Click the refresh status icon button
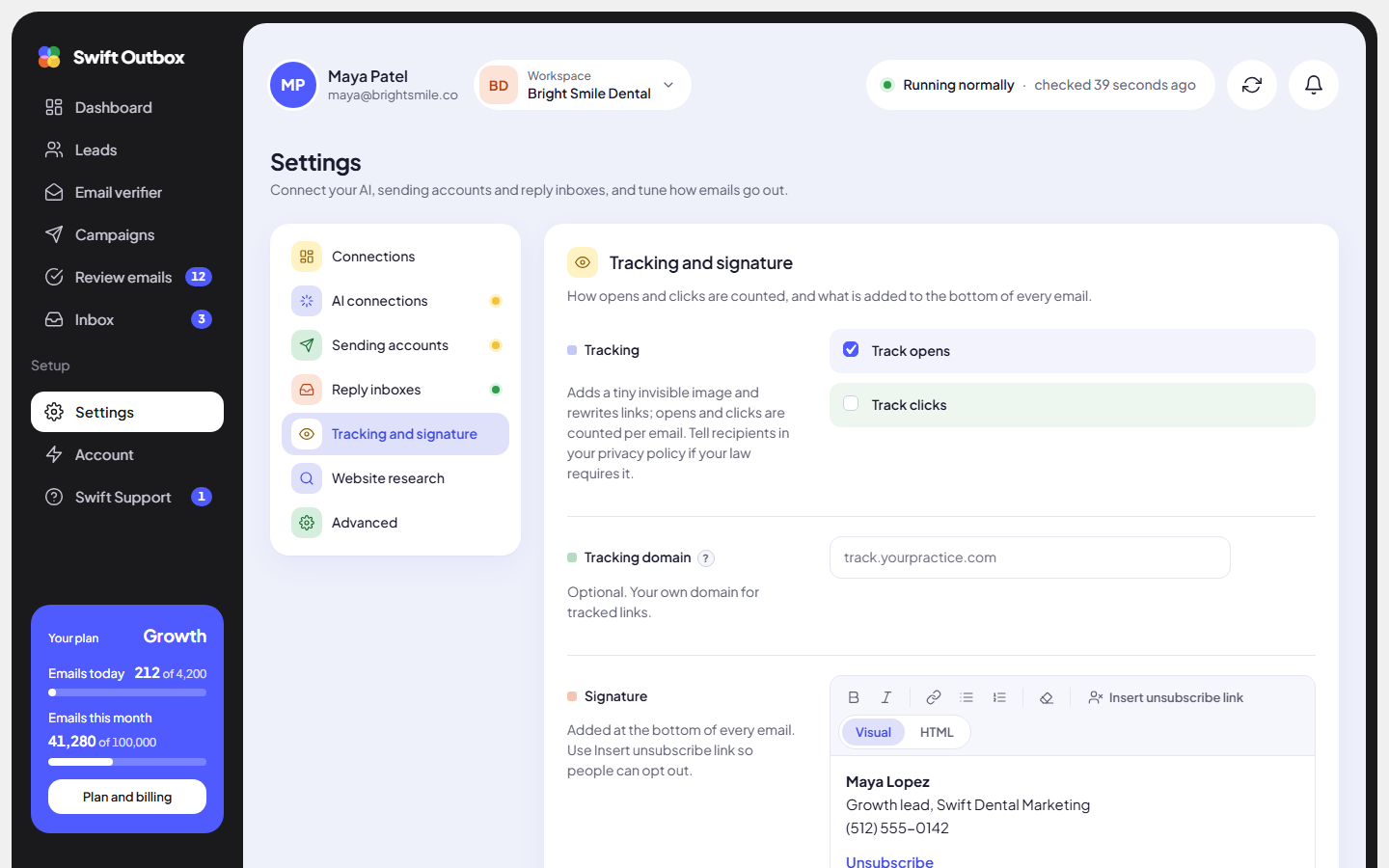The width and height of the screenshot is (1389, 868). tap(1252, 85)
